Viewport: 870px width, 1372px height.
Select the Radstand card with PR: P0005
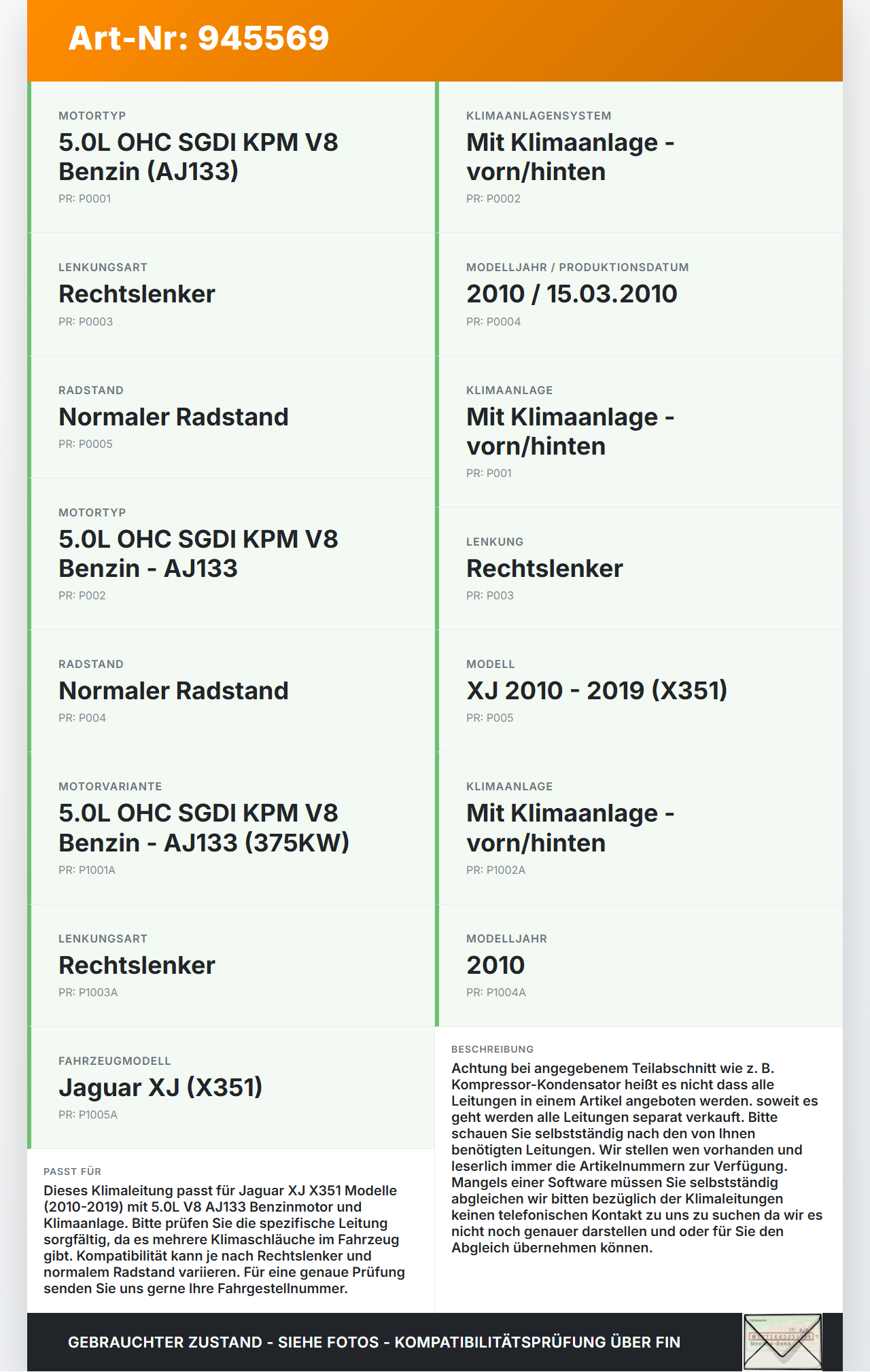231,417
